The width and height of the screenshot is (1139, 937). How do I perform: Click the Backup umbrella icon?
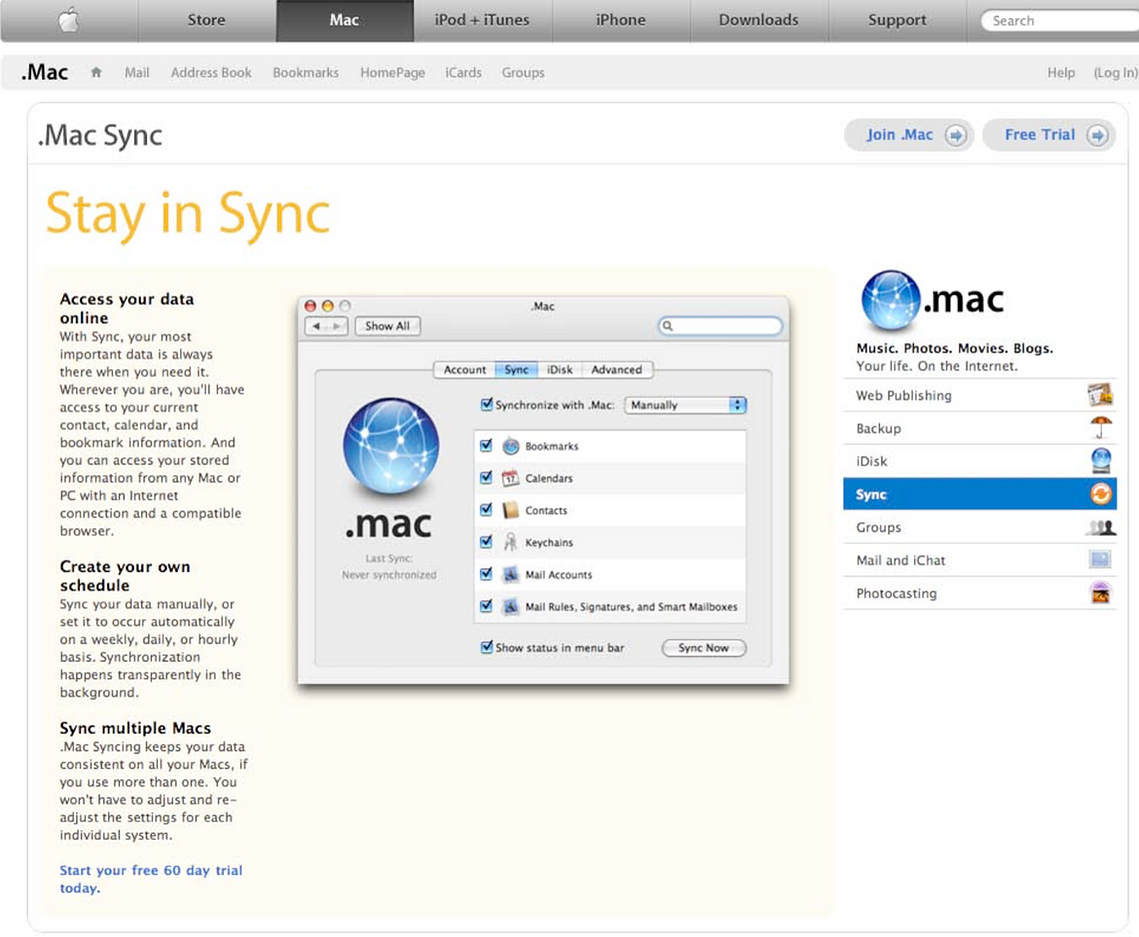[1101, 427]
